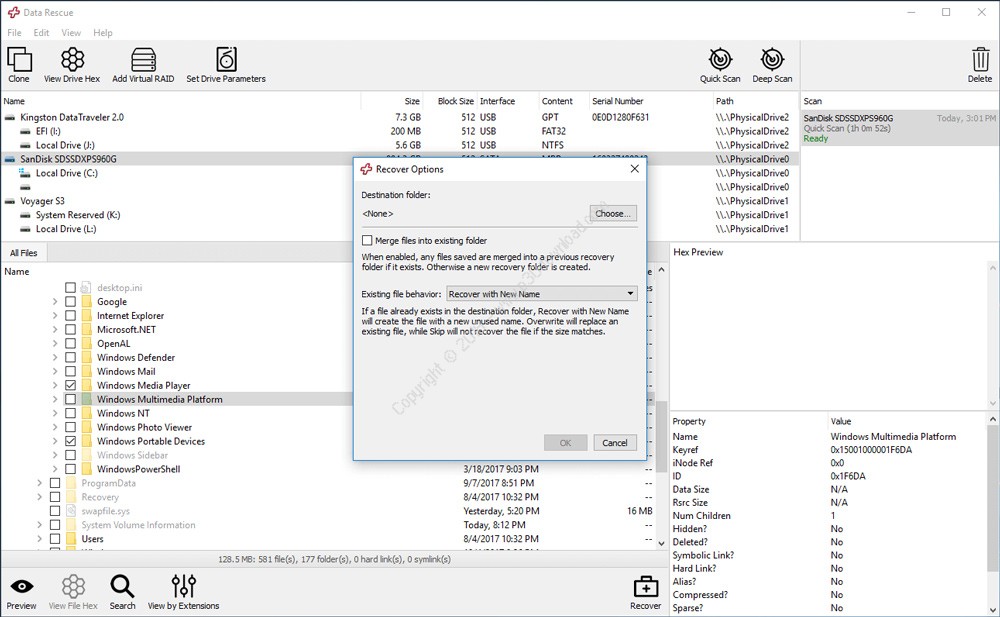Click the Size column header
This screenshot has width=1000, height=617.
[x=412, y=101]
